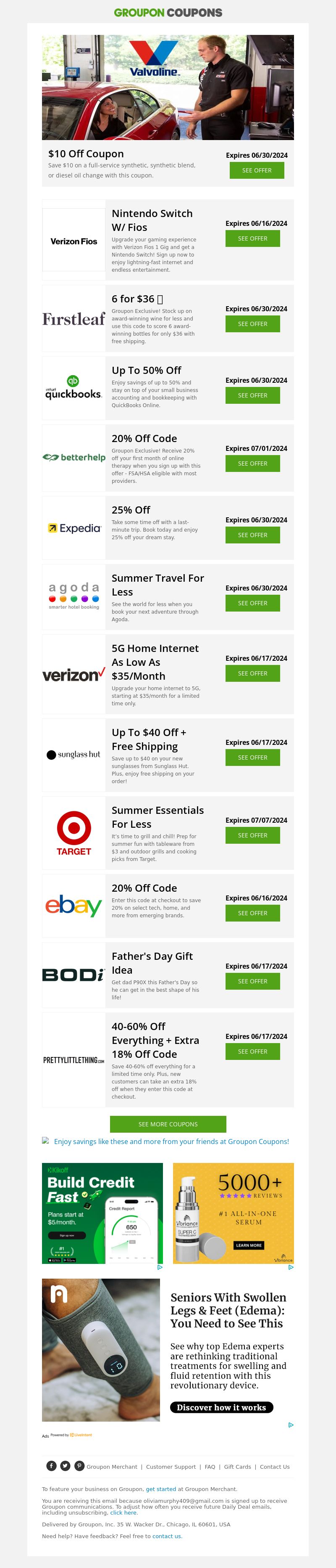
Task: Click the Groupon Coupons header logo
Action: pos(168,13)
